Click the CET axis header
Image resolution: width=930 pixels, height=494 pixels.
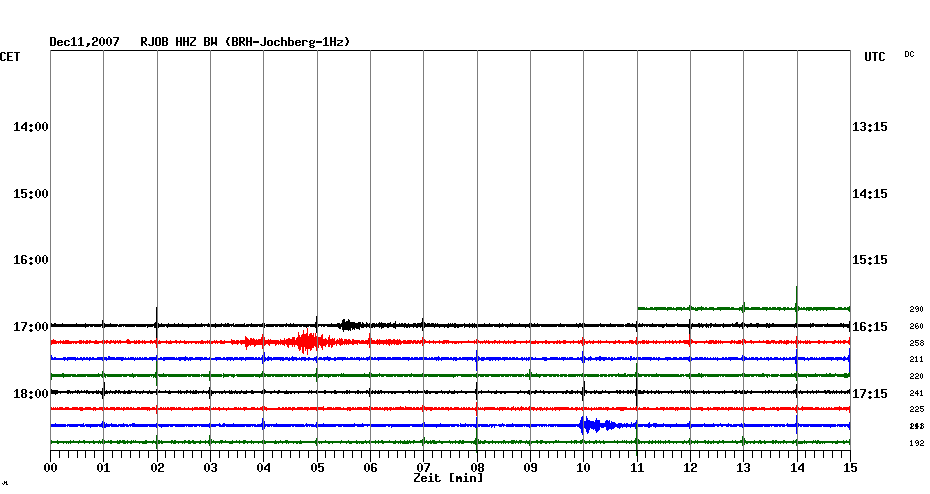10,57
